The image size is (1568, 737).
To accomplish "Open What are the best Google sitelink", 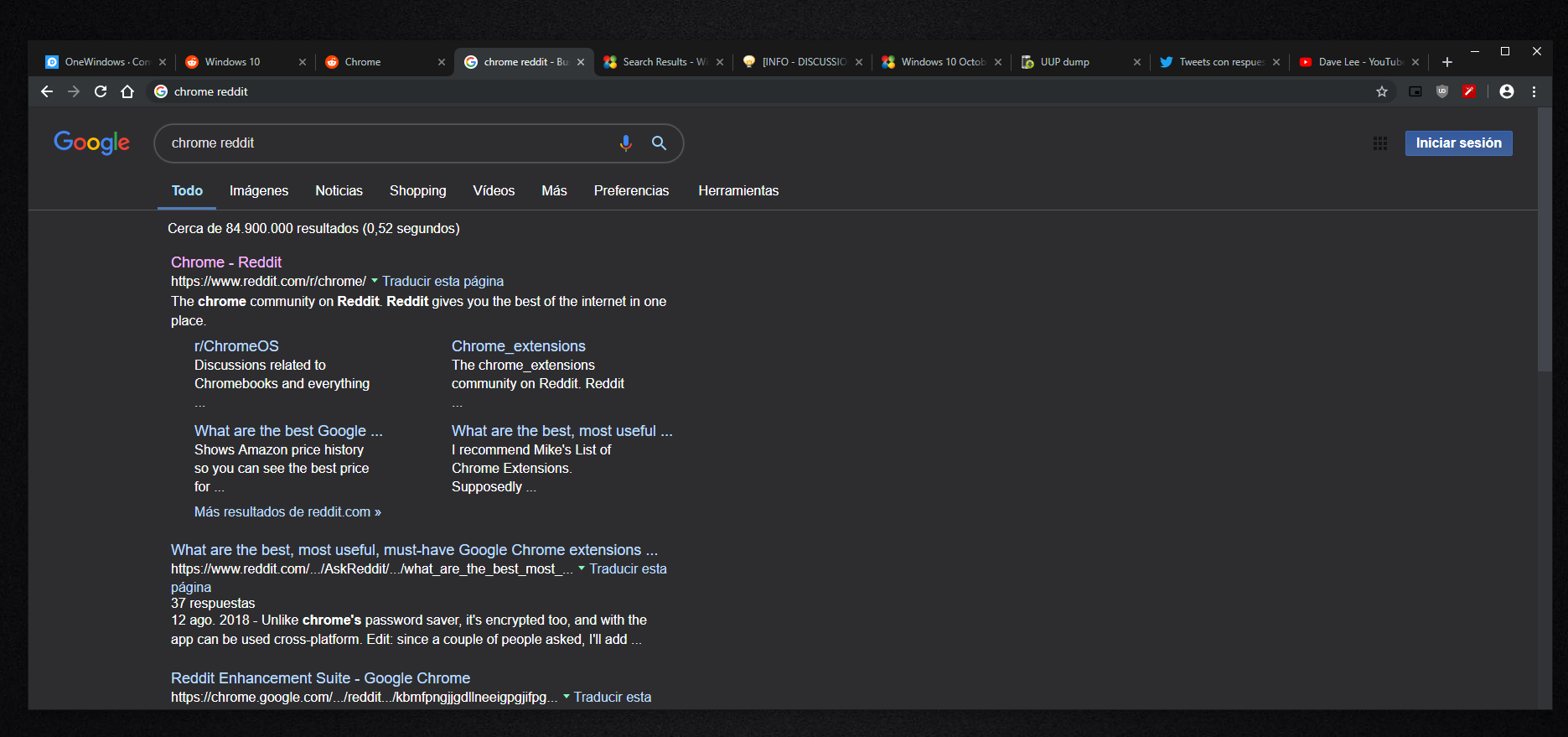I will point(288,431).
